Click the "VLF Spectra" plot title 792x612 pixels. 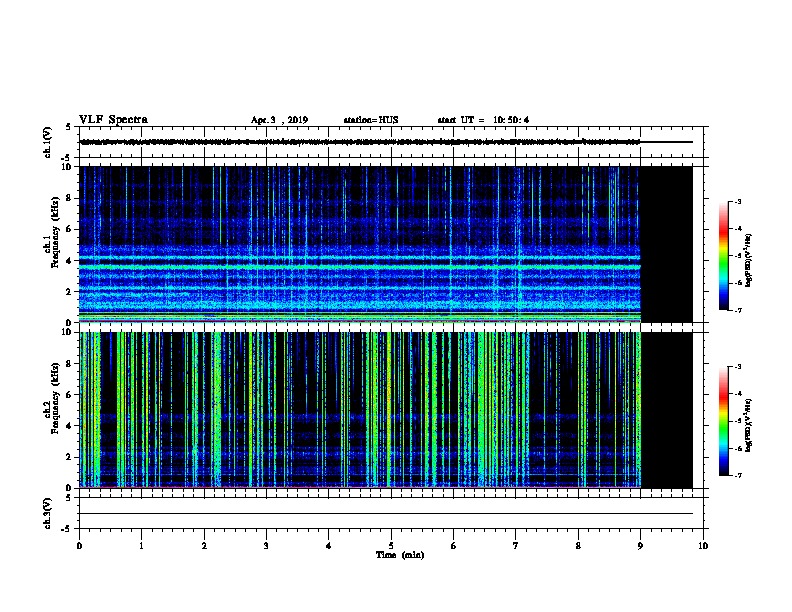pos(113,120)
